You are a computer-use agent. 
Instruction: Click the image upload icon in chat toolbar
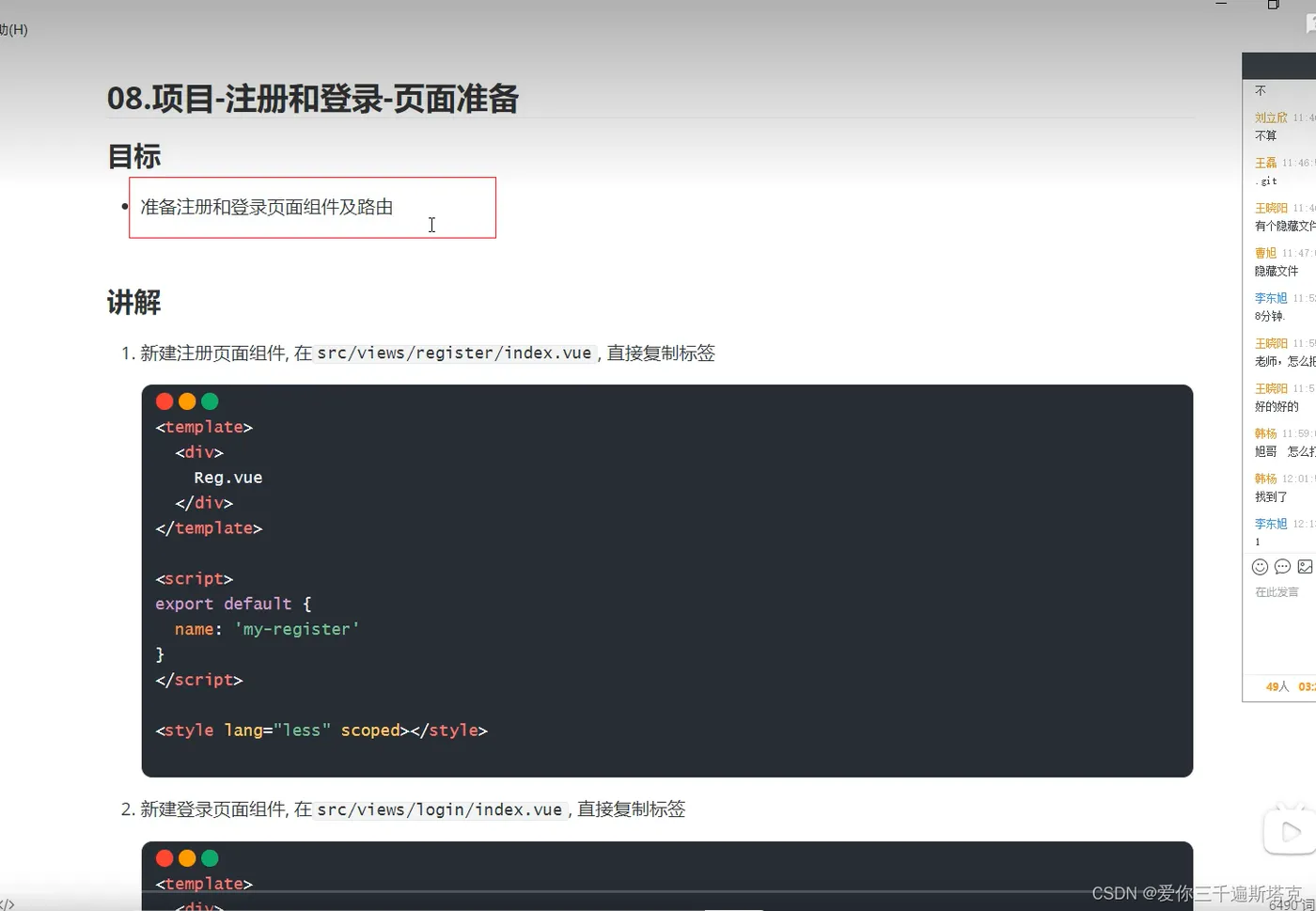coord(1305,567)
